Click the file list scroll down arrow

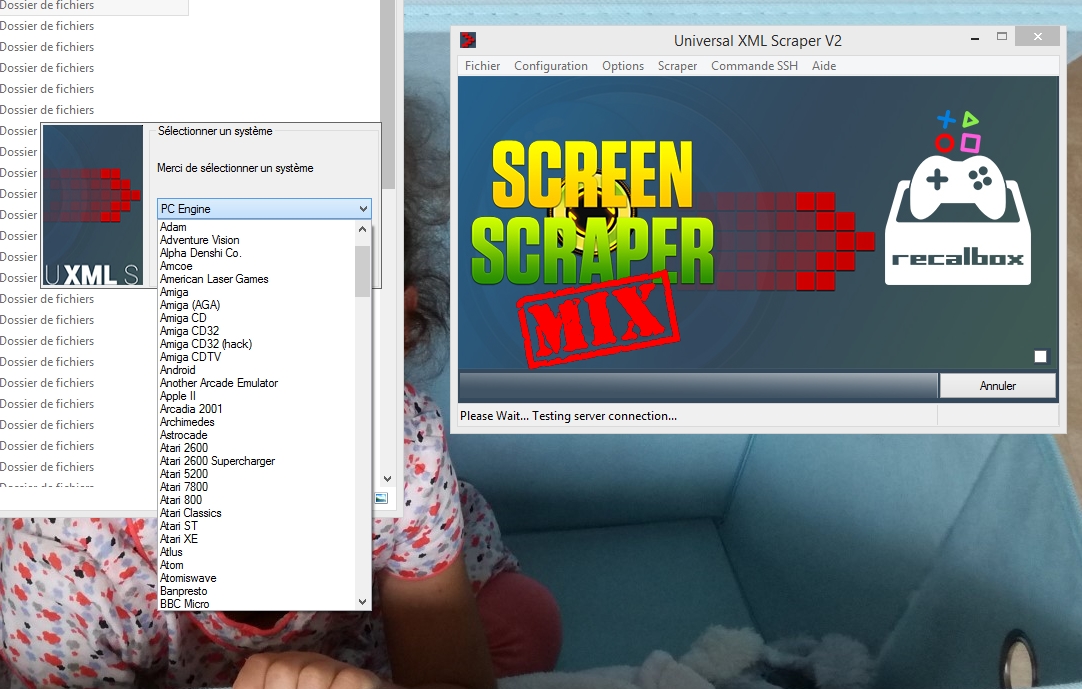click(x=387, y=478)
